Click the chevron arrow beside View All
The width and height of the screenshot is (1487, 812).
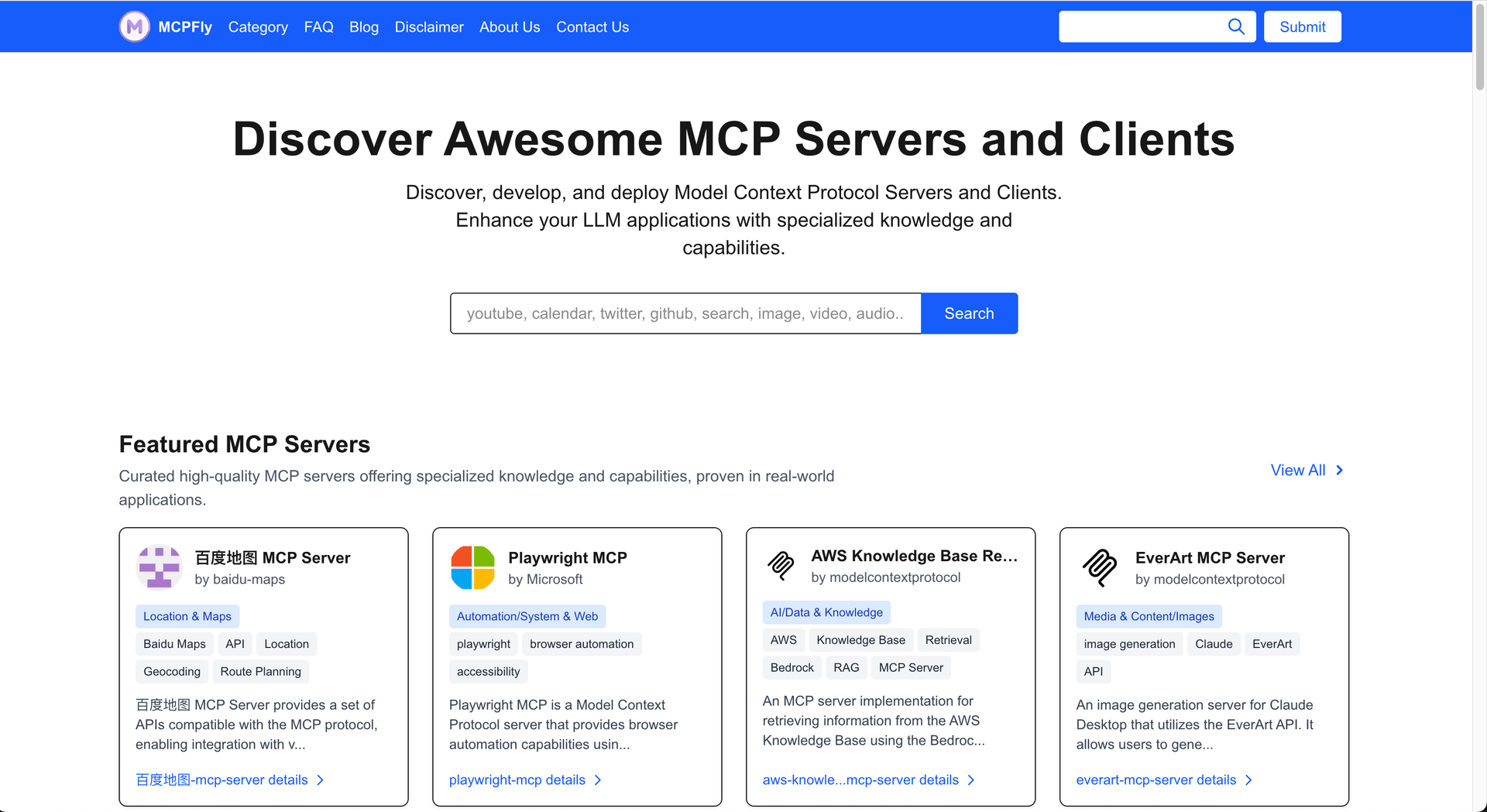(1339, 470)
